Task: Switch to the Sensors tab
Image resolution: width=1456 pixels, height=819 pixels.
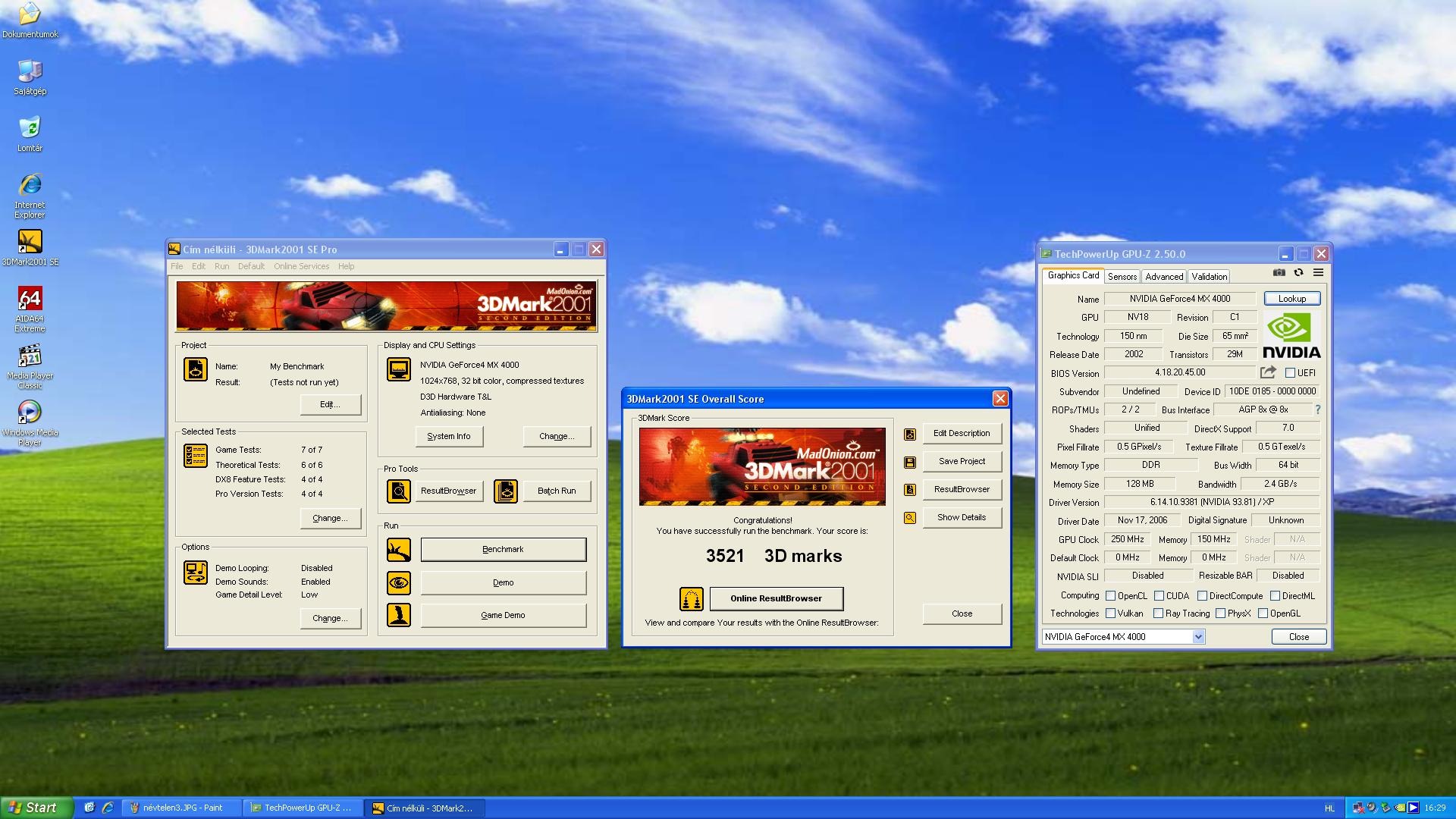Action: [x=1122, y=277]
